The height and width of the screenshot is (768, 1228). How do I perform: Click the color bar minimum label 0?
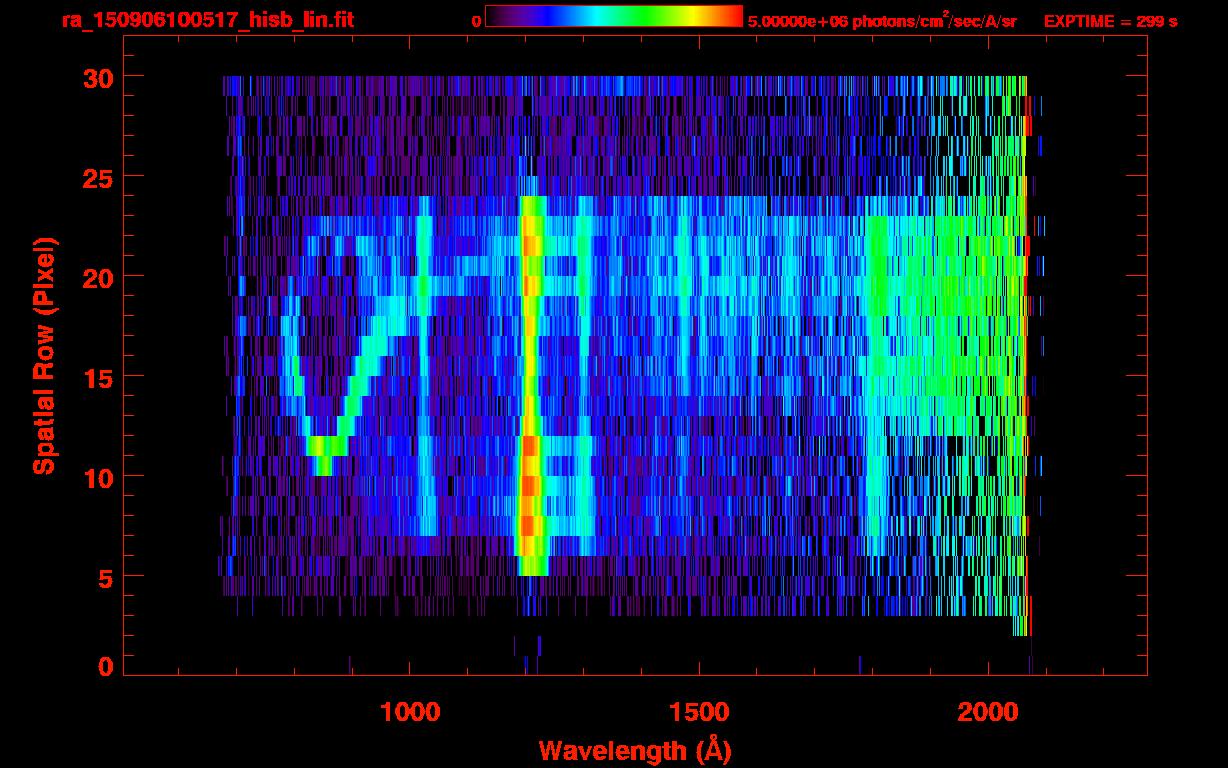476,21
